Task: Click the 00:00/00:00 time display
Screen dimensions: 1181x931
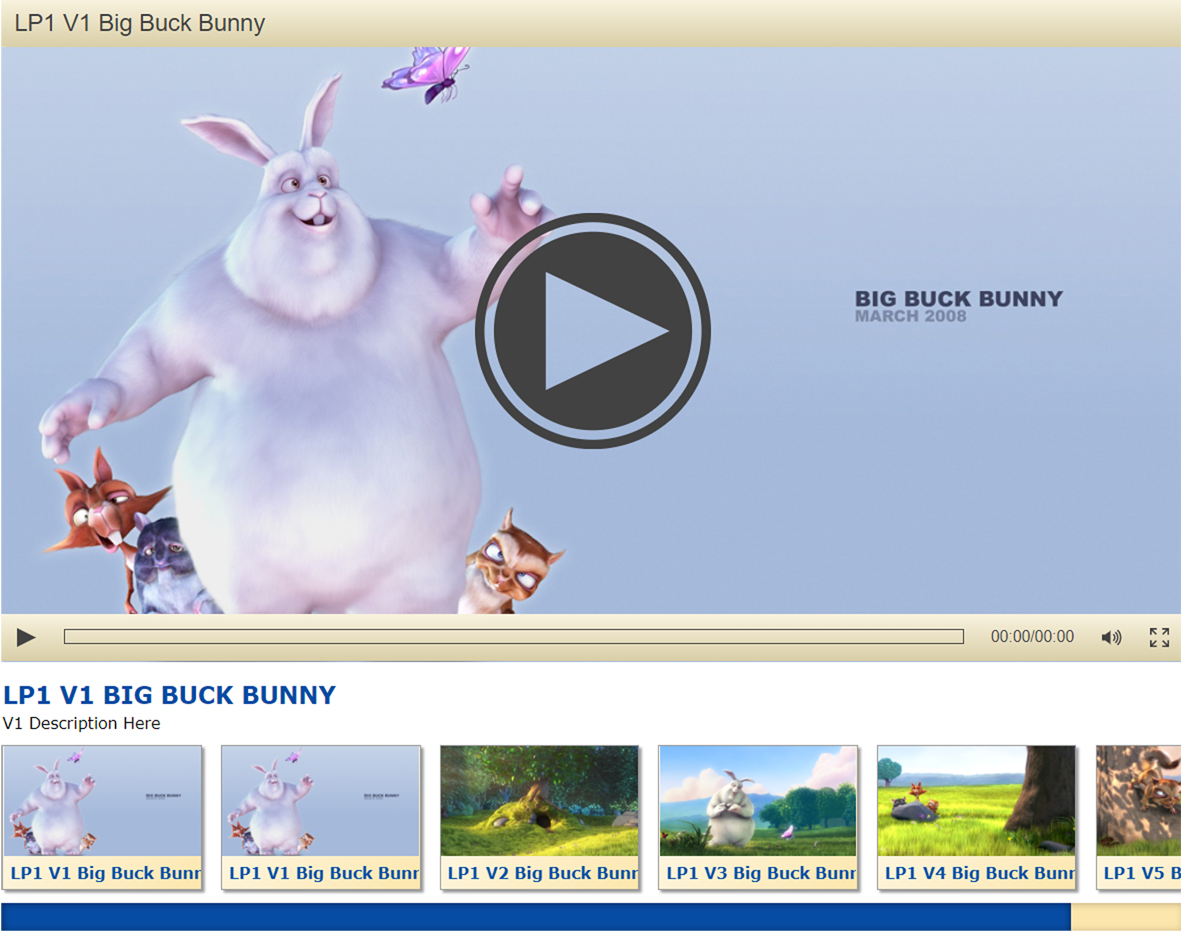Action: click(x=1032, y=637)
